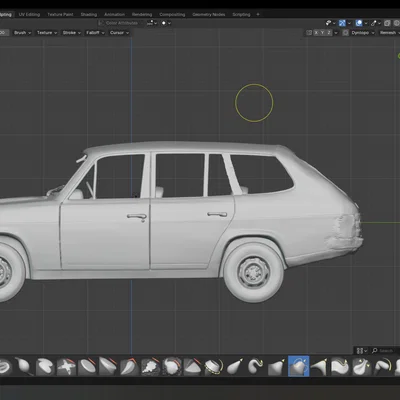Screen dimensions: 400x400
Task: Choose the star-shaped brush icon
Action: 66,366
